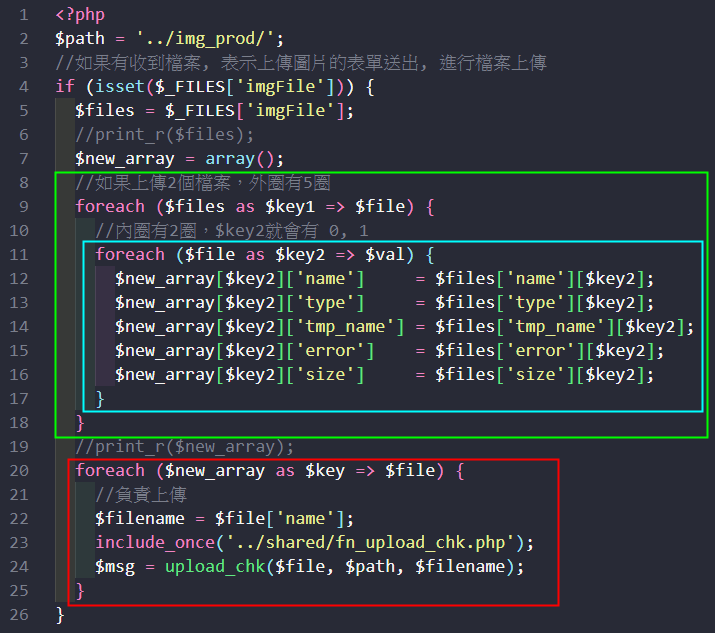Click the '../shared/fn_upload_chk.php' path string
Viewport: 715px width, 633px height.
tap(370, 542)
